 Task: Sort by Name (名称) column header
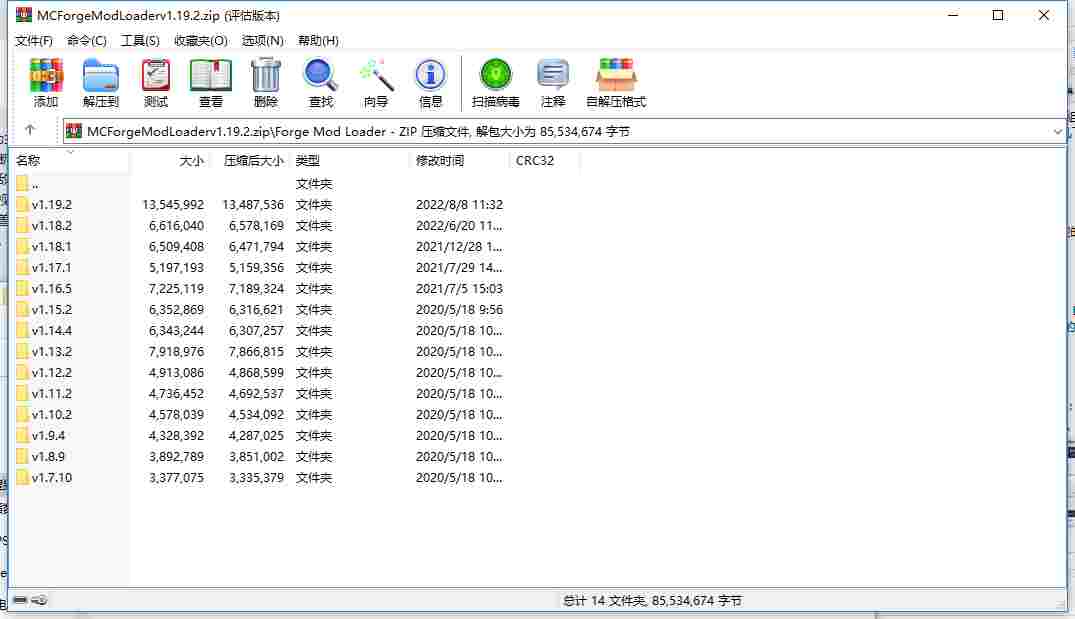coord(70,160)
